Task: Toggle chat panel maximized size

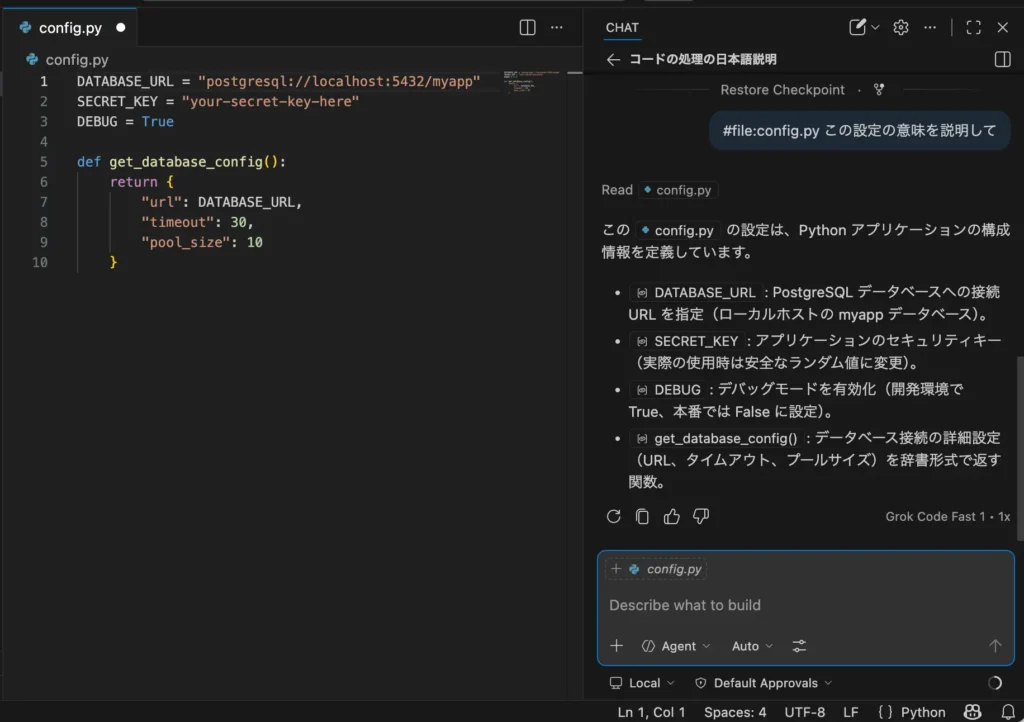Action: point(973,28)
